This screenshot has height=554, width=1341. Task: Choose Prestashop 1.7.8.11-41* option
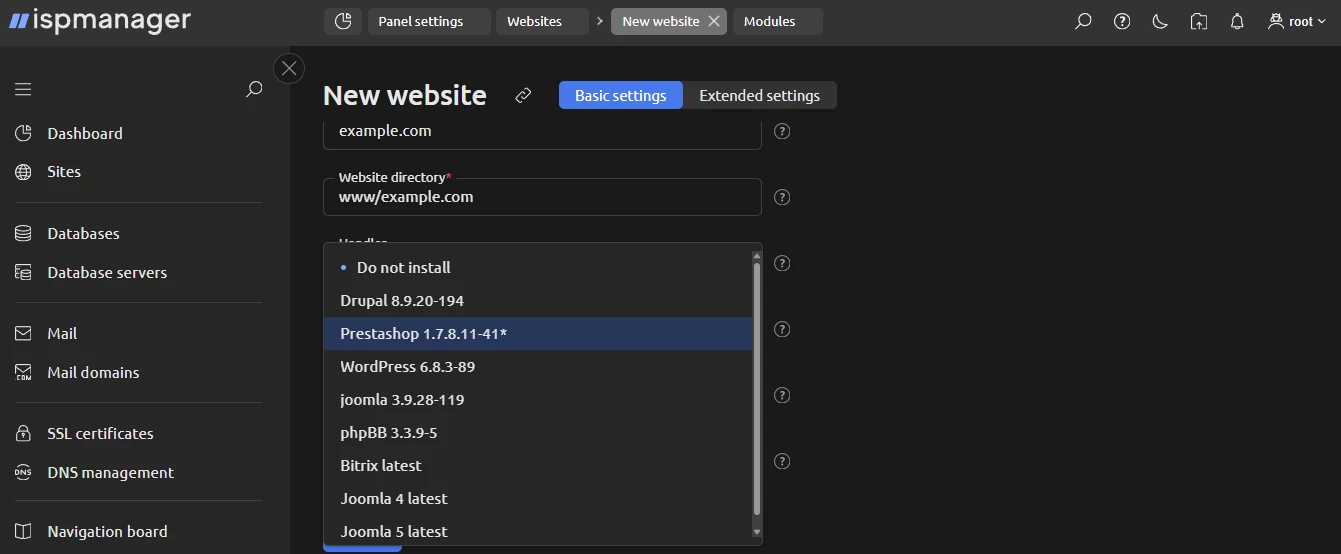tap(537, 333)
